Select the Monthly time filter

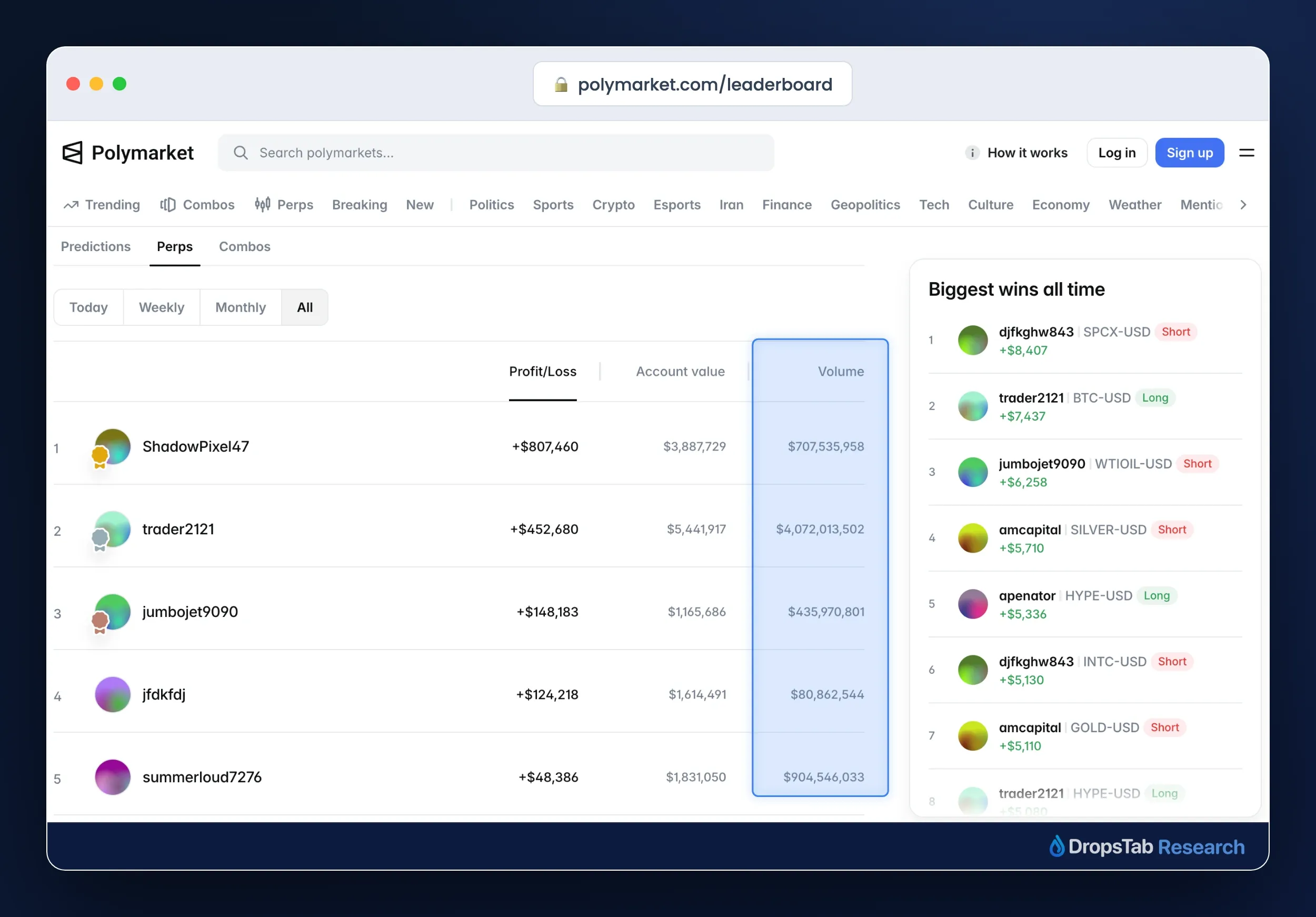click(x=241, y=307)
